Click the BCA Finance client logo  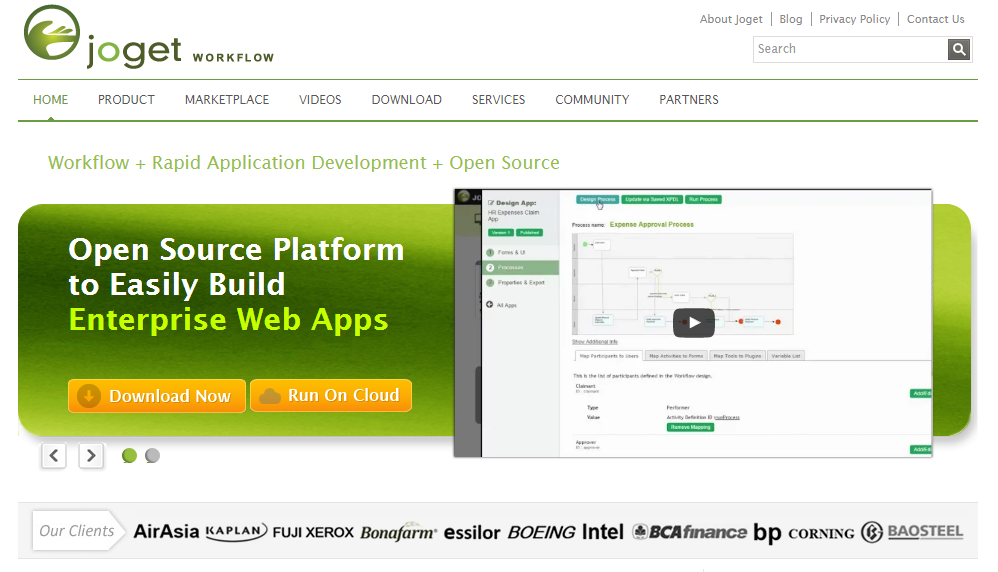tap(689, 532)
